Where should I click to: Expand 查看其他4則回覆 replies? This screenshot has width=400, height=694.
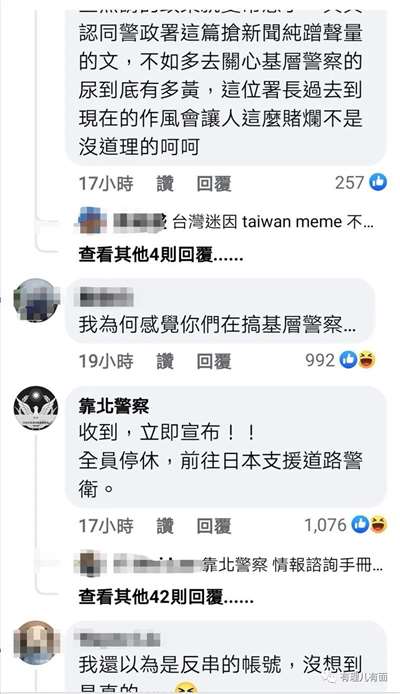click(161, 255)
